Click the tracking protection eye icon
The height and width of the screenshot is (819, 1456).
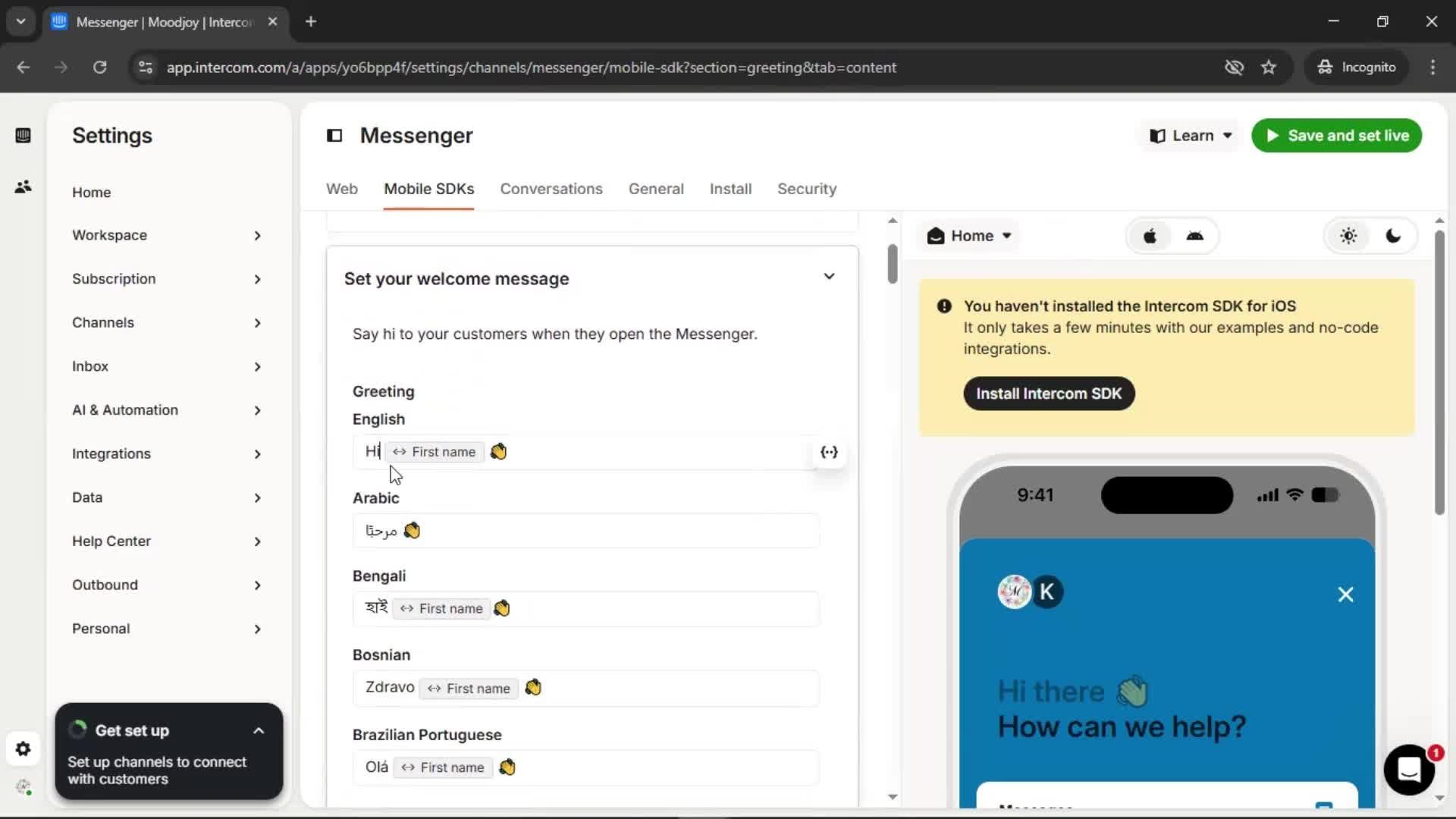click(1234, 67)
